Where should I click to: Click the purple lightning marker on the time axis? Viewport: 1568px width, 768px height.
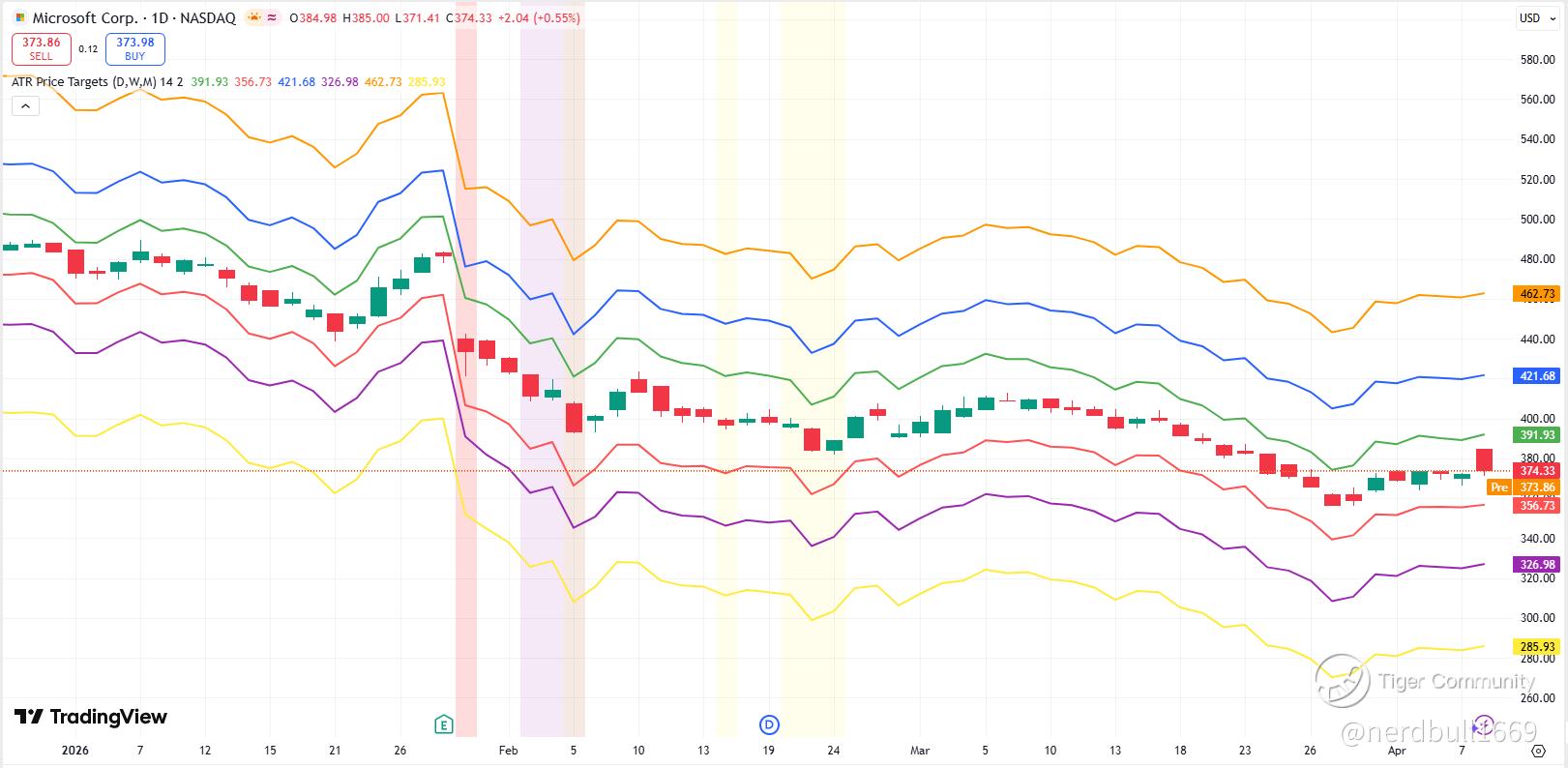pyautogui.click(x=1484, y=724)
